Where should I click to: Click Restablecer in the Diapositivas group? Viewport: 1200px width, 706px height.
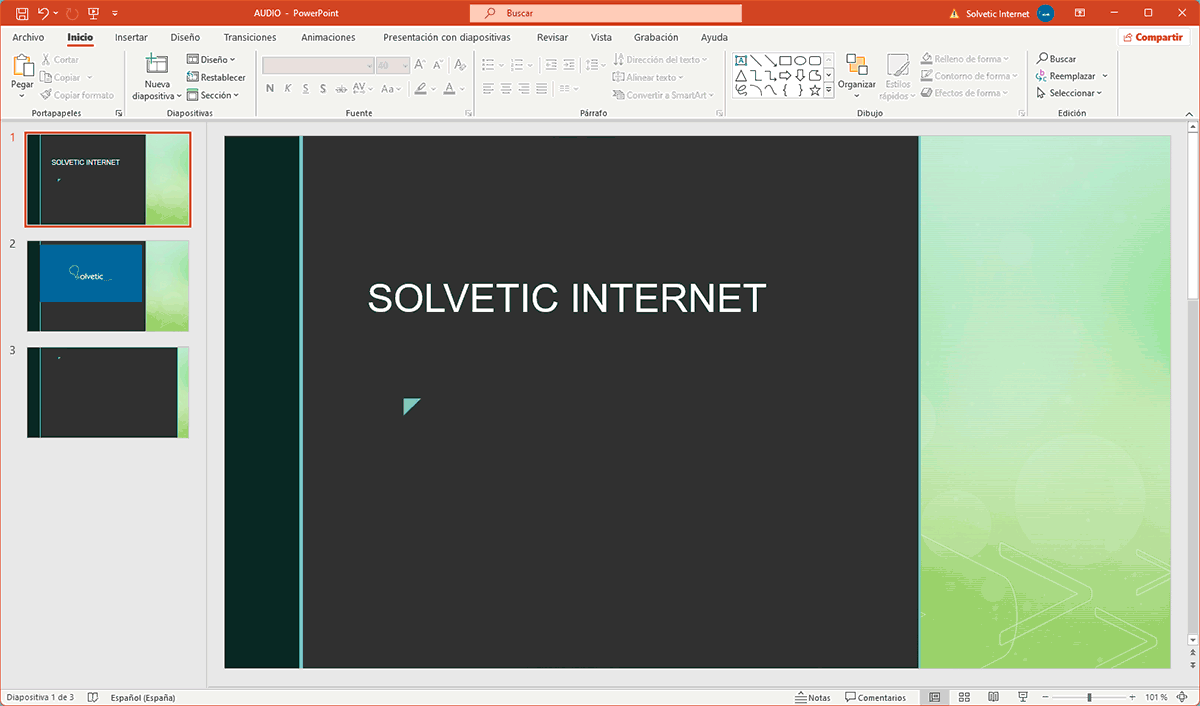(x=216, y=78)
